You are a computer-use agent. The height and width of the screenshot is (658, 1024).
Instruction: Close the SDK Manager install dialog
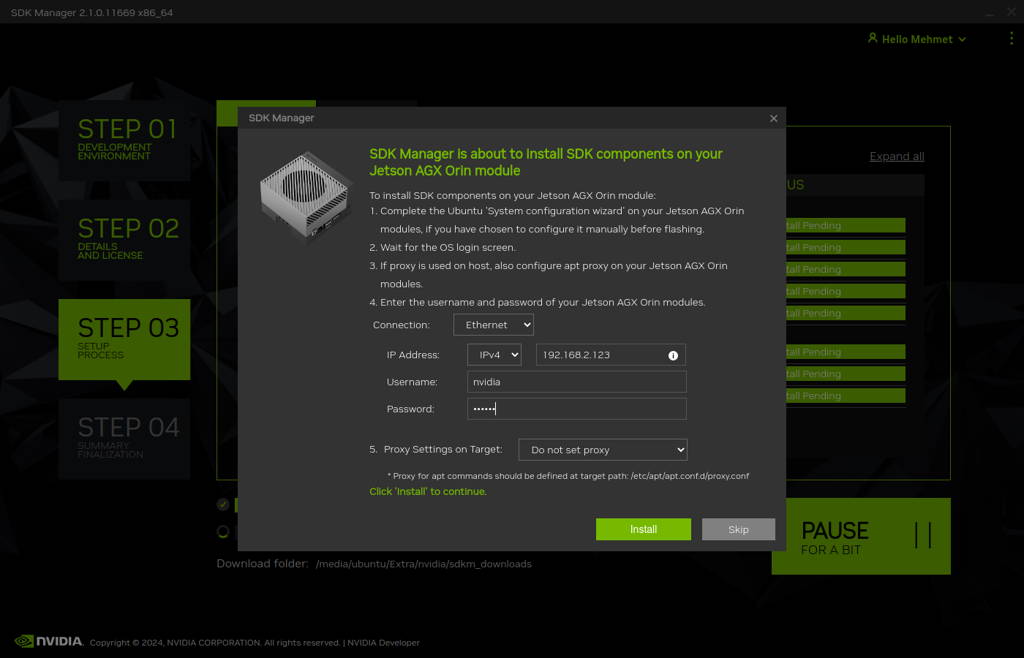773,117
